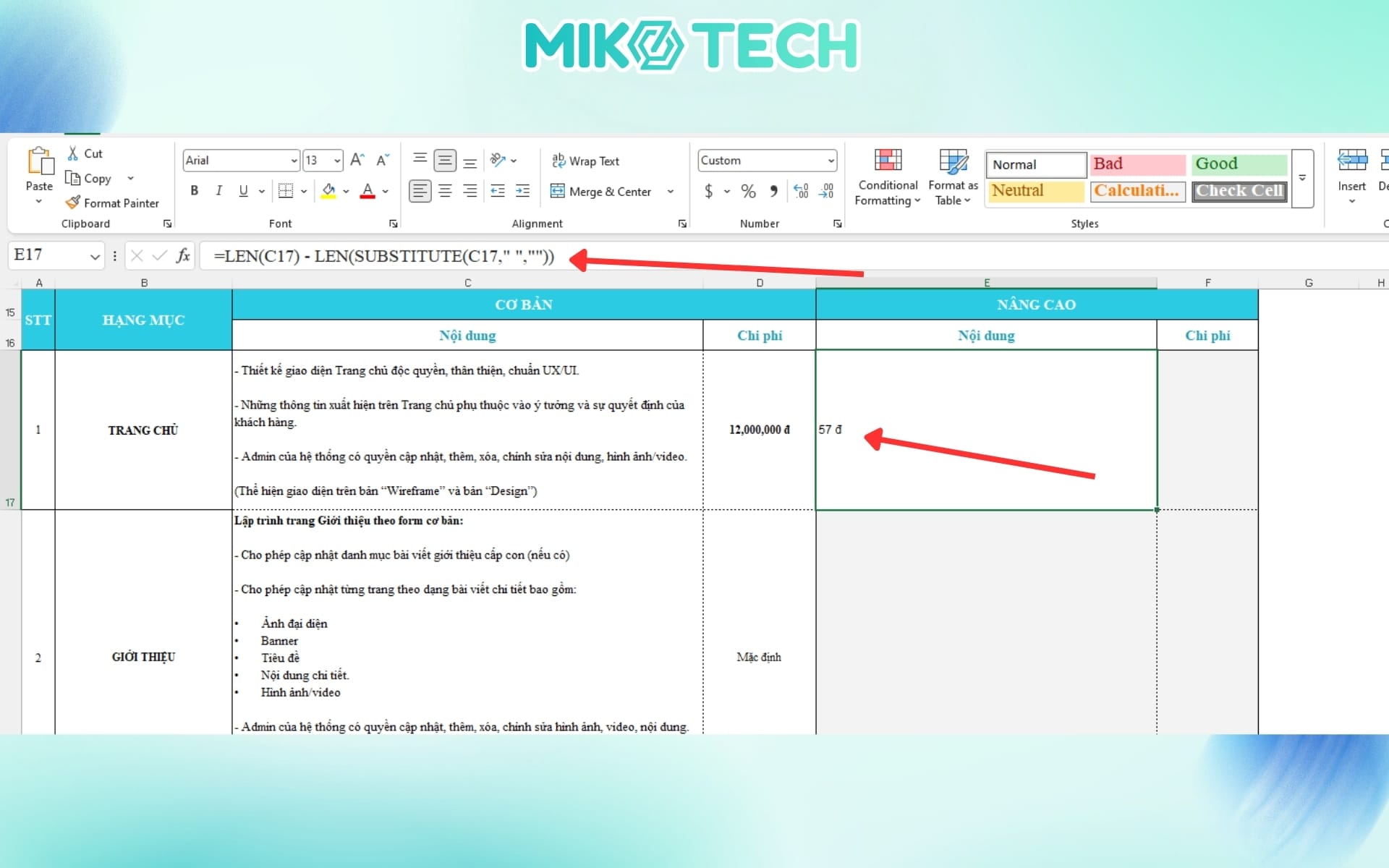
Task: Open Font settings dialog launcher
Action: (394, 224)
